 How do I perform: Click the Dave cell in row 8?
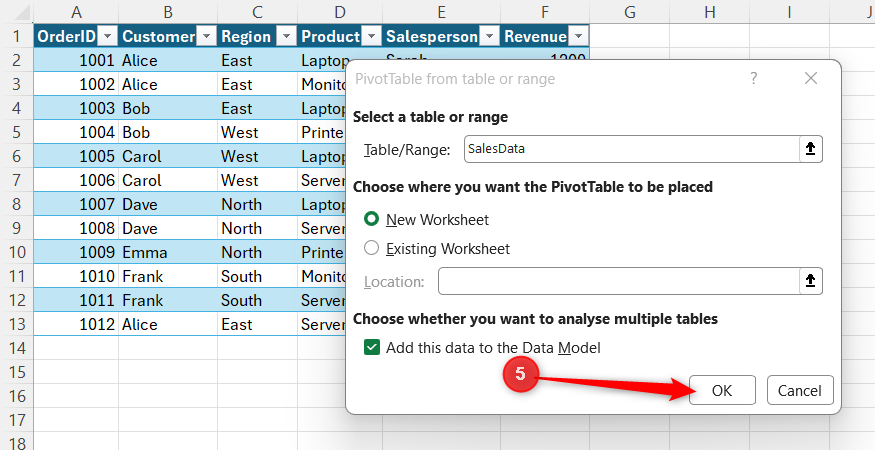point(168,204)
